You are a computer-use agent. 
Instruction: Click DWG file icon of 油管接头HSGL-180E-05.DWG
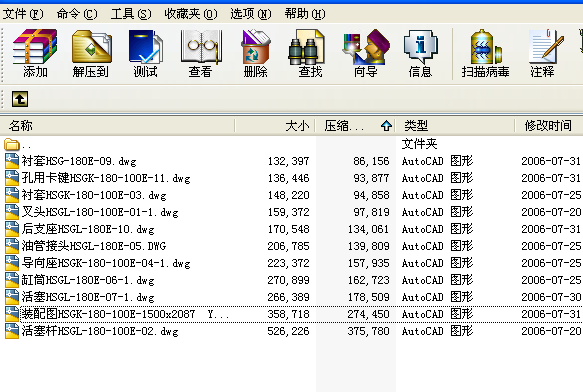(12, 246)
